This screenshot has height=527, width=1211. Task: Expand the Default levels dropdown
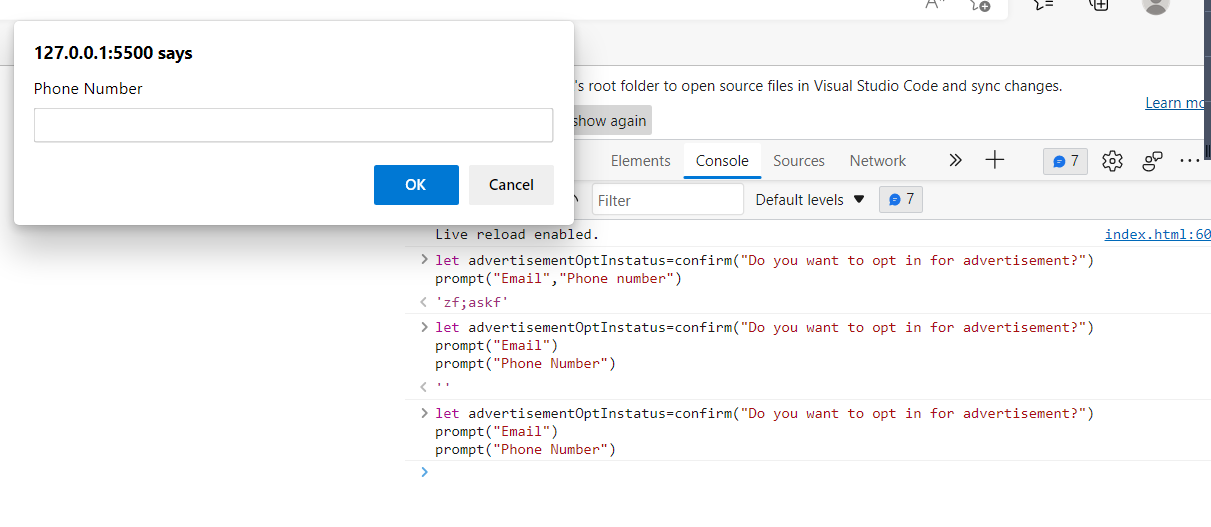(x=810, y=200)
